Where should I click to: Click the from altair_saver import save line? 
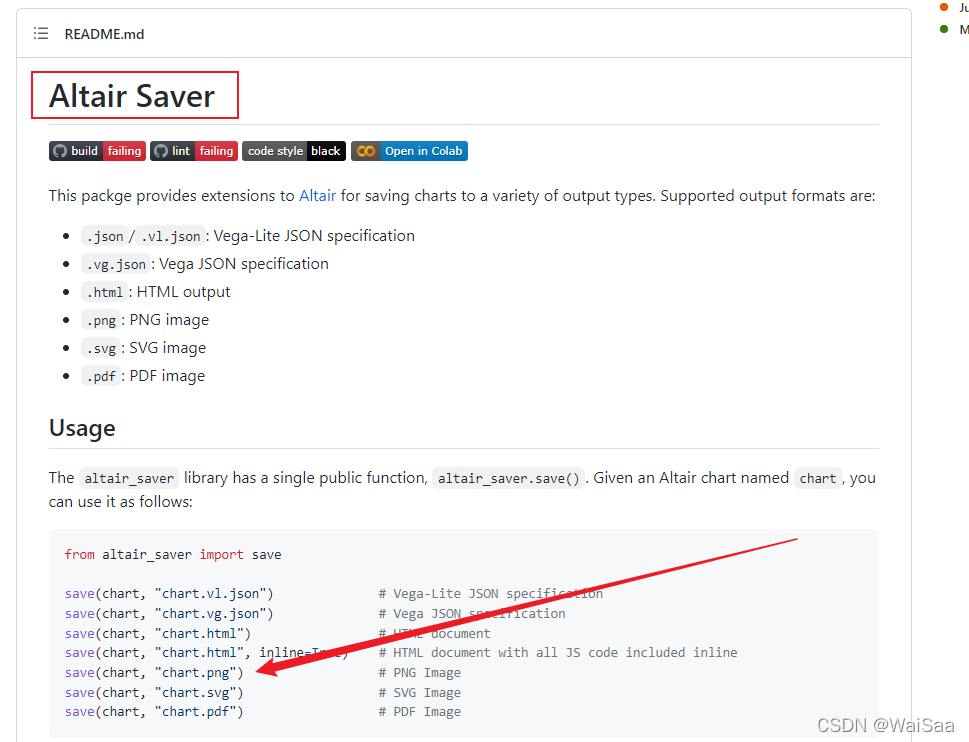173,554
